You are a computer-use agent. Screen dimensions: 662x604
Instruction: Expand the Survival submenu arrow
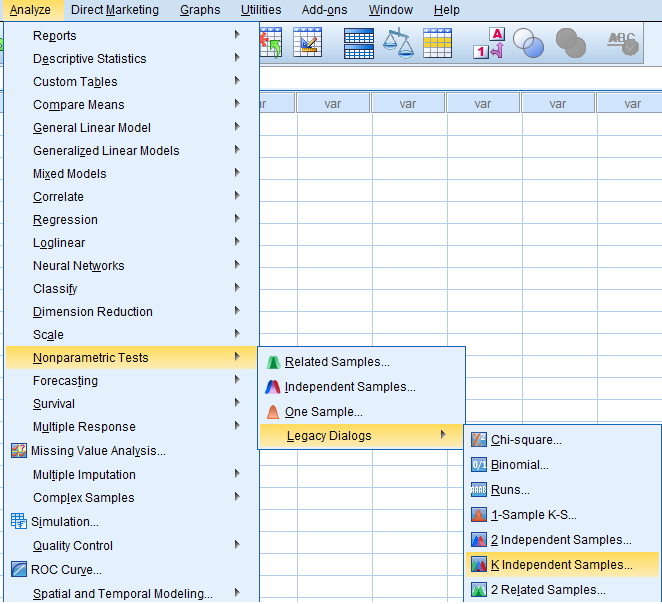(x=237, y=403)
